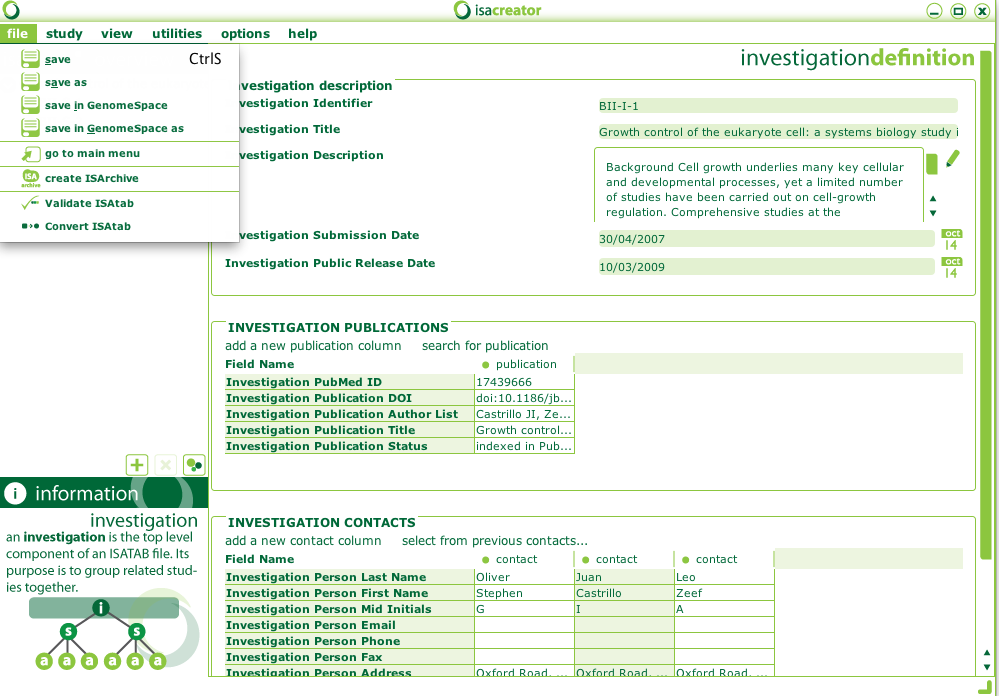Open the view menu
This screenshot has height=696, width=999.
117,34
